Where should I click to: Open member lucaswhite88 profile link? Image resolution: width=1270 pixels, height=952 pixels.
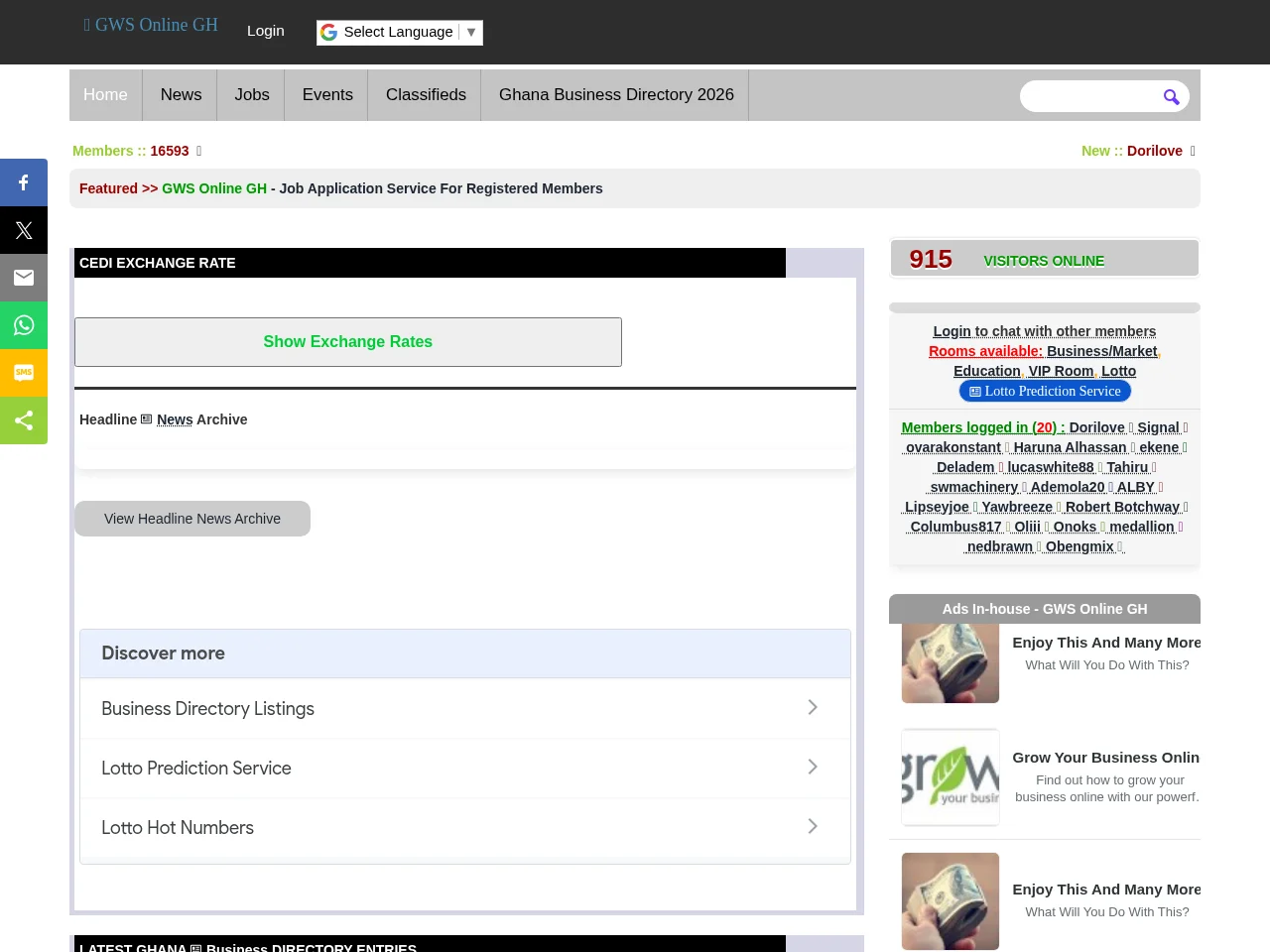(x=1051, y=467)
